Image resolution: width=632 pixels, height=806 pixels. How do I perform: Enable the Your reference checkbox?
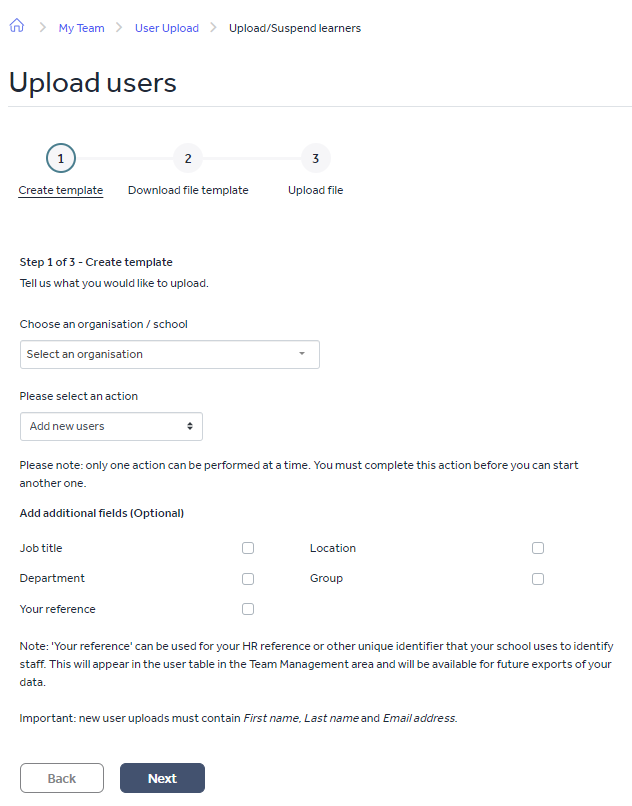coord(247,609)
